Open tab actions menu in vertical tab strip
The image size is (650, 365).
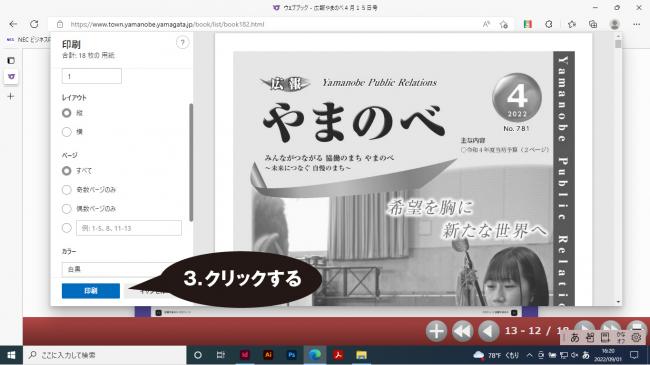pyautogui.click(x=11, y=61)
